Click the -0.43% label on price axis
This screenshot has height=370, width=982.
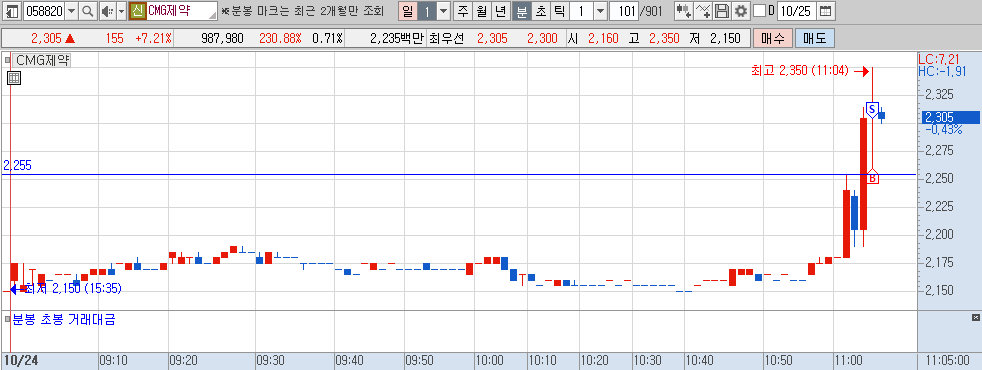point(943,129)
